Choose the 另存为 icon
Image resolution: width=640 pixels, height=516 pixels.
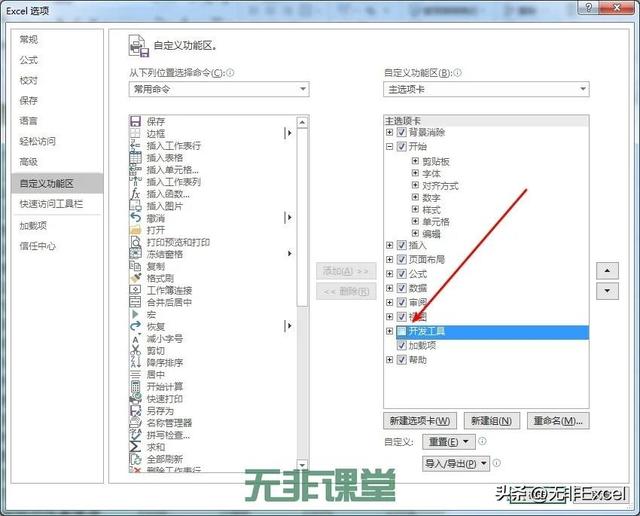click(135, 411)
